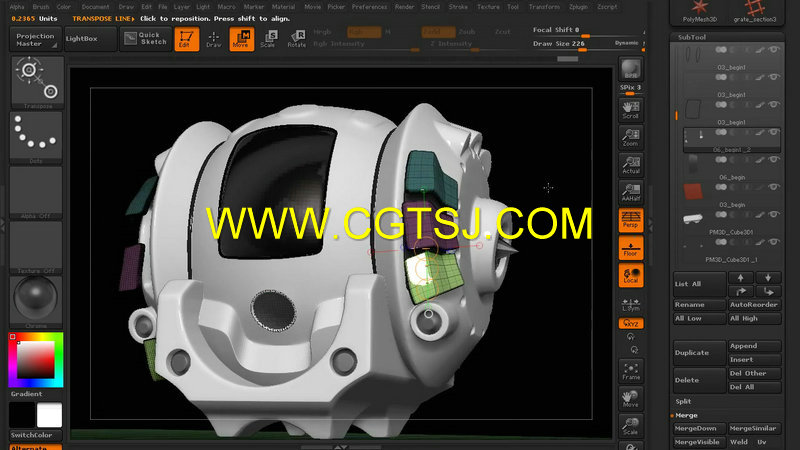This screenshot has width=800, height=450.
Task: Click the Move navigation icon below Frame
Action: (x=631, y=398)
